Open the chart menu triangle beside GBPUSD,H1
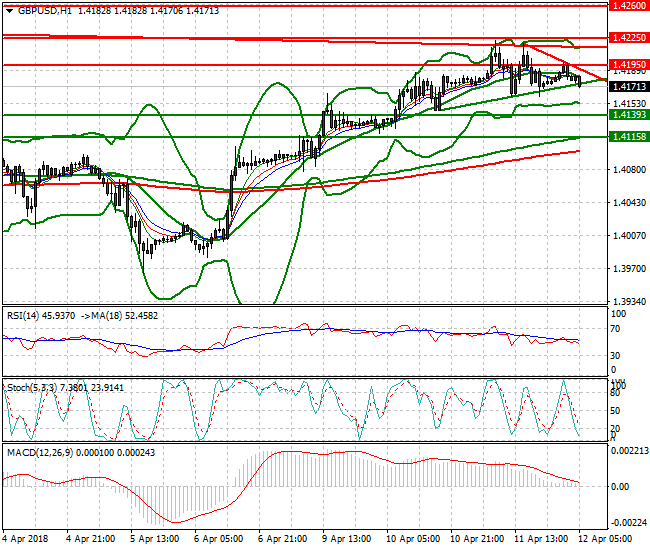 click(10, 11)
